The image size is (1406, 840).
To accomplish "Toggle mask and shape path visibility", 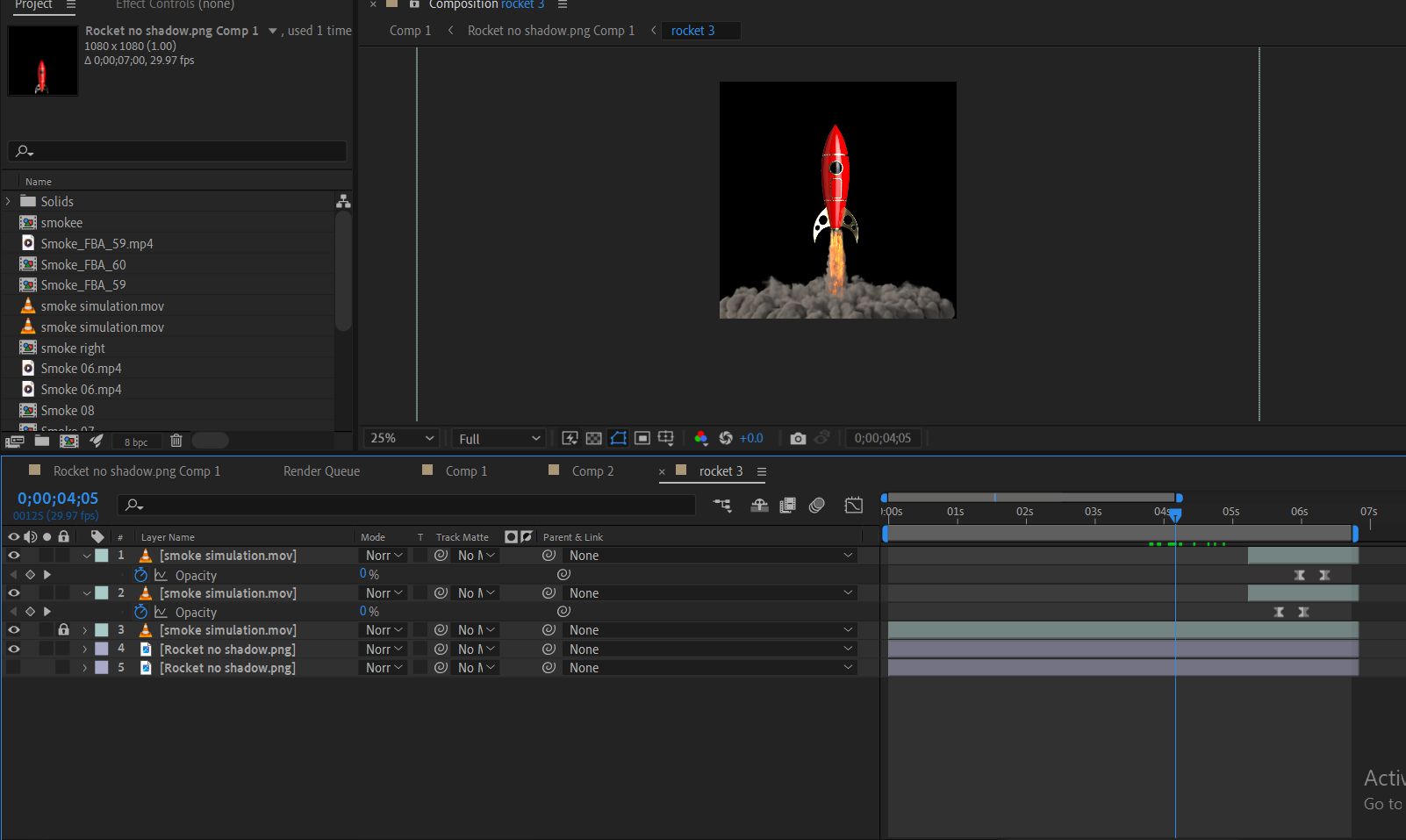I will point(619,438).
